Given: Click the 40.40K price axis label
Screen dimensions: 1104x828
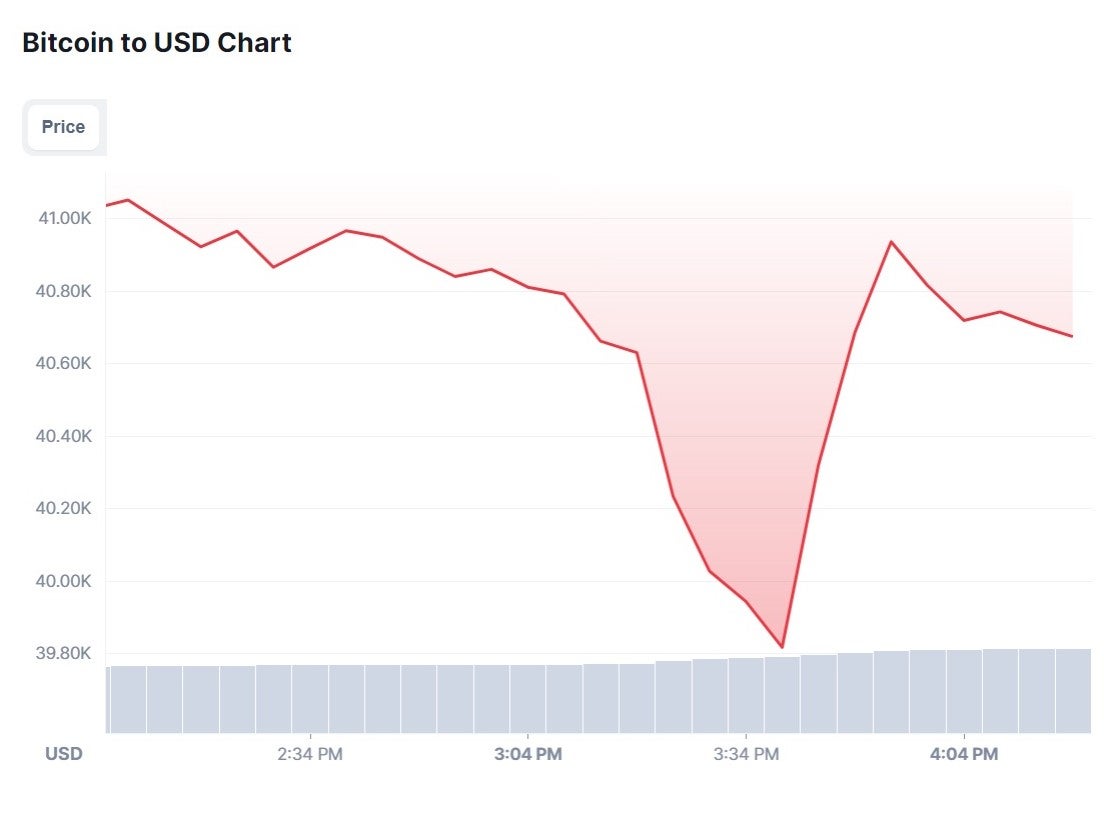Looking at the screenshot, I should (x=64, y=436).
